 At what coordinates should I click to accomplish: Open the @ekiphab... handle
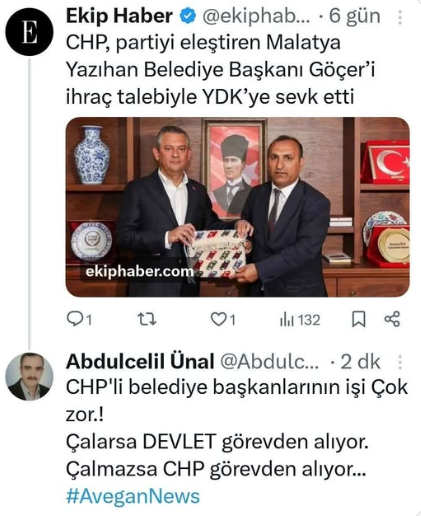click(256, 17)
